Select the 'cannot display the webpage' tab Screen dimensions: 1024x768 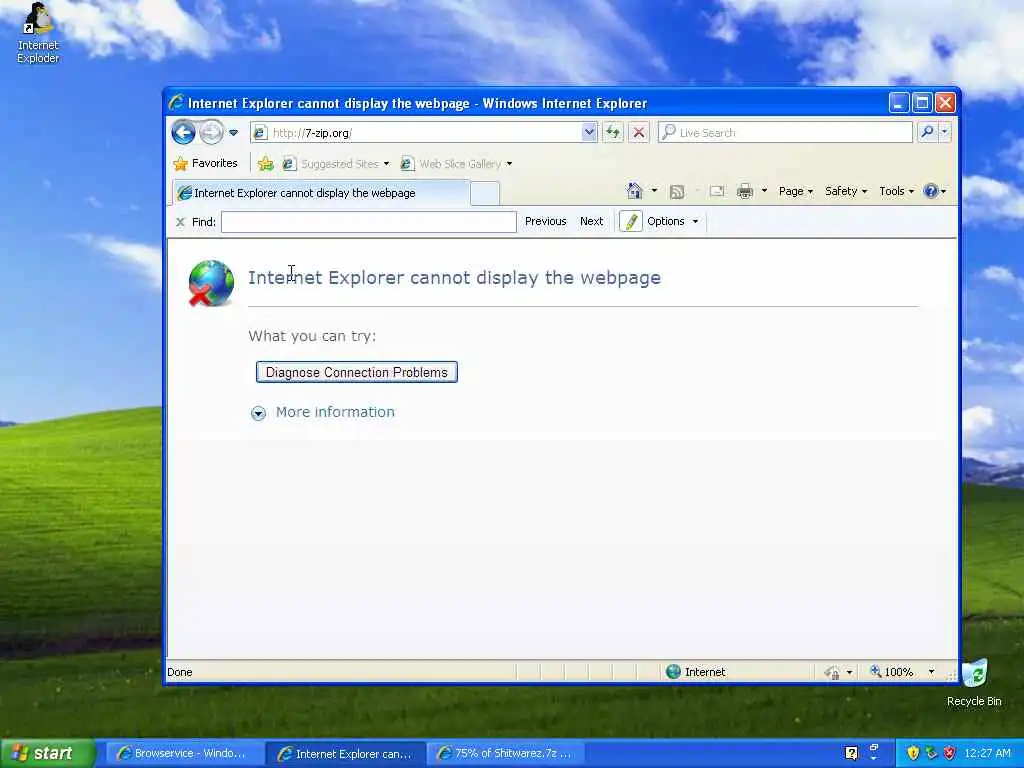click(320, 193)
